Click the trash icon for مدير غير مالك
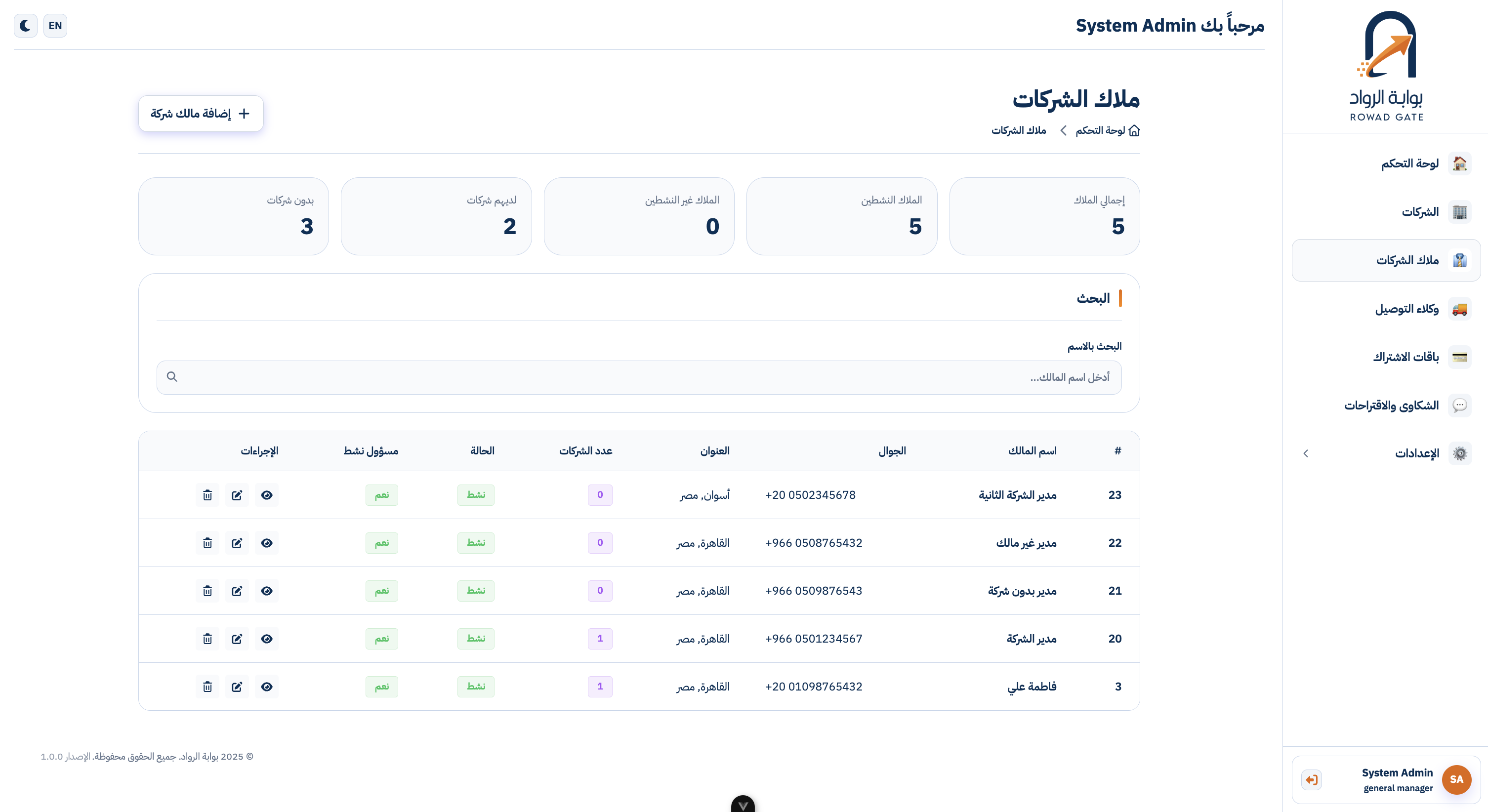This screenshot has height=812, width=1488. (x=207, y=543)
